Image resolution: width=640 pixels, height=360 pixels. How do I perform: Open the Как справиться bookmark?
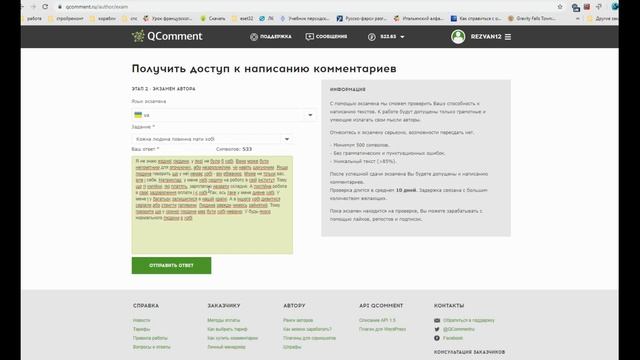(x=476, y=18)
